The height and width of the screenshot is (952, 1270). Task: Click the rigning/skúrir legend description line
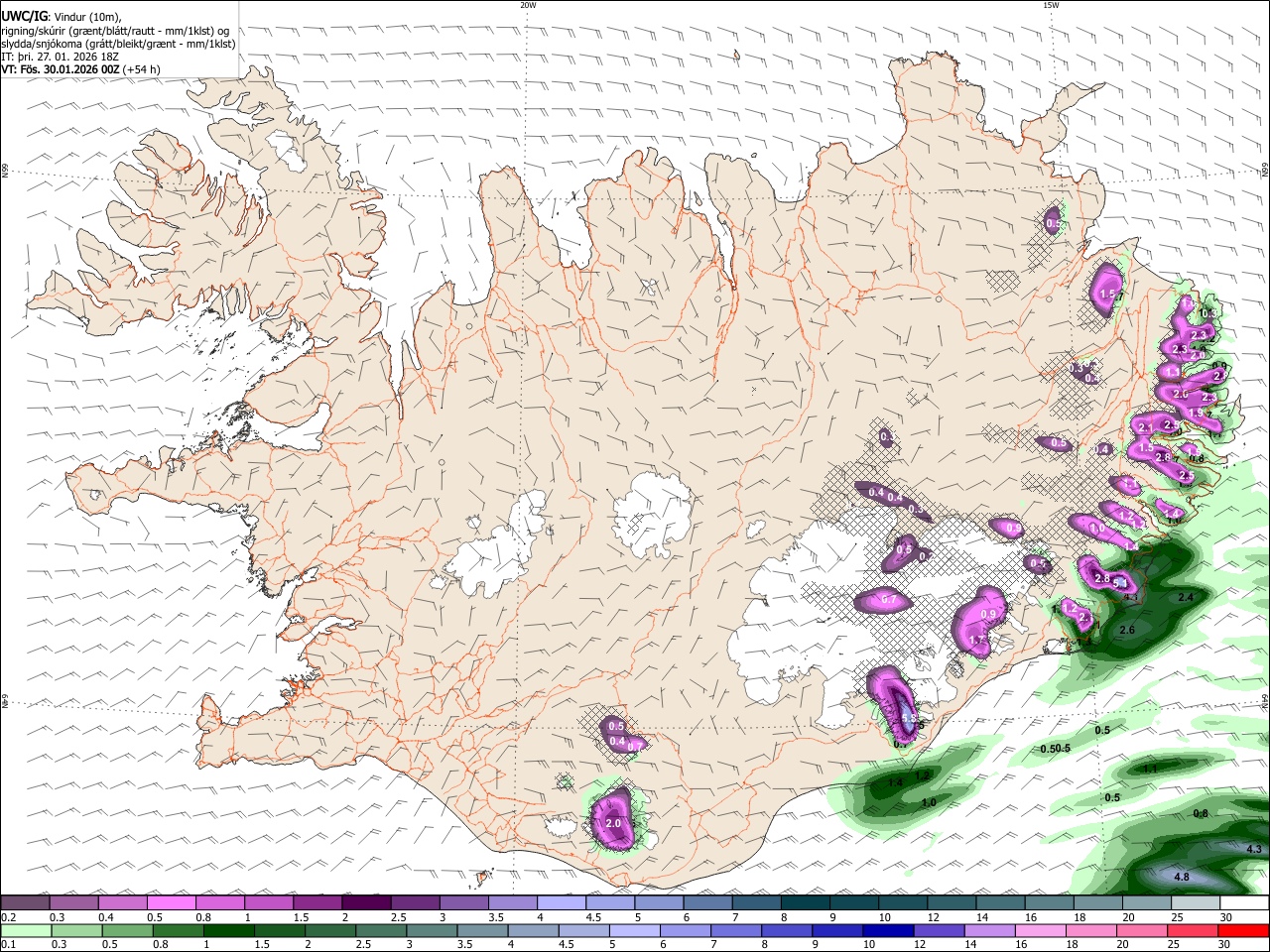click(x=115, y=30)
